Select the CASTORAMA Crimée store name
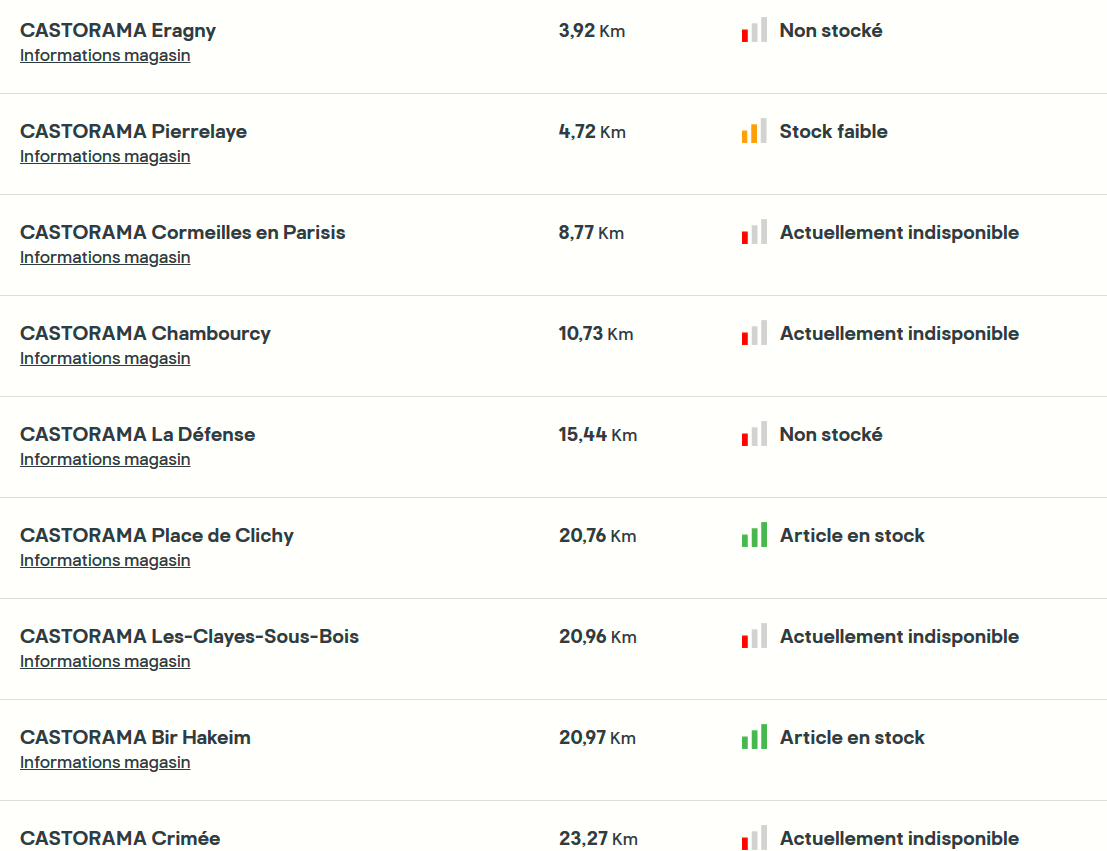Screen dimensions: 1107x851 tap(120, 839)
